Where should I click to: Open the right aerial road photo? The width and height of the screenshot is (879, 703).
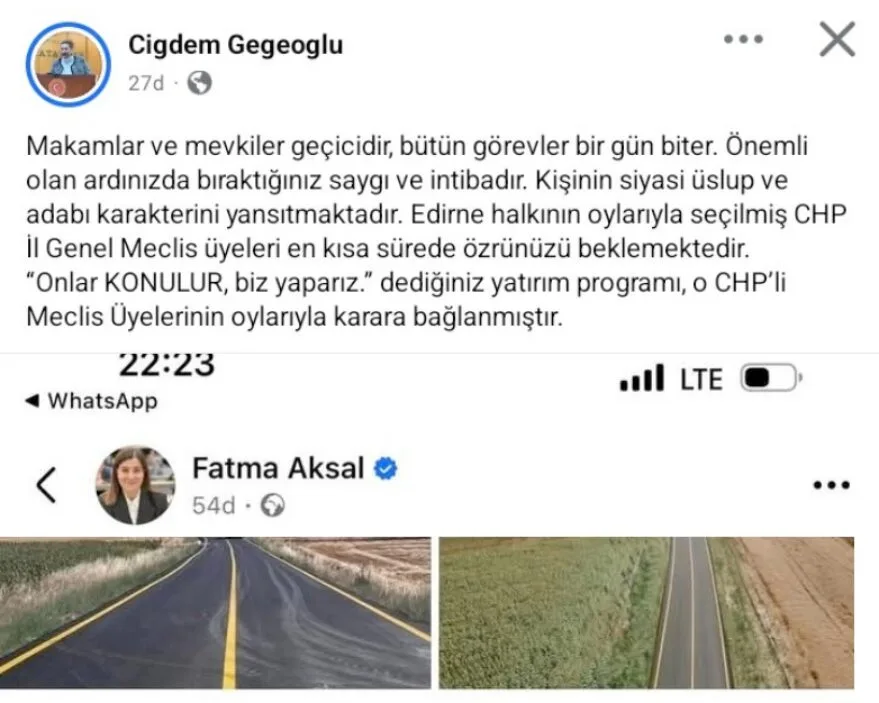[x=646, y=613]
